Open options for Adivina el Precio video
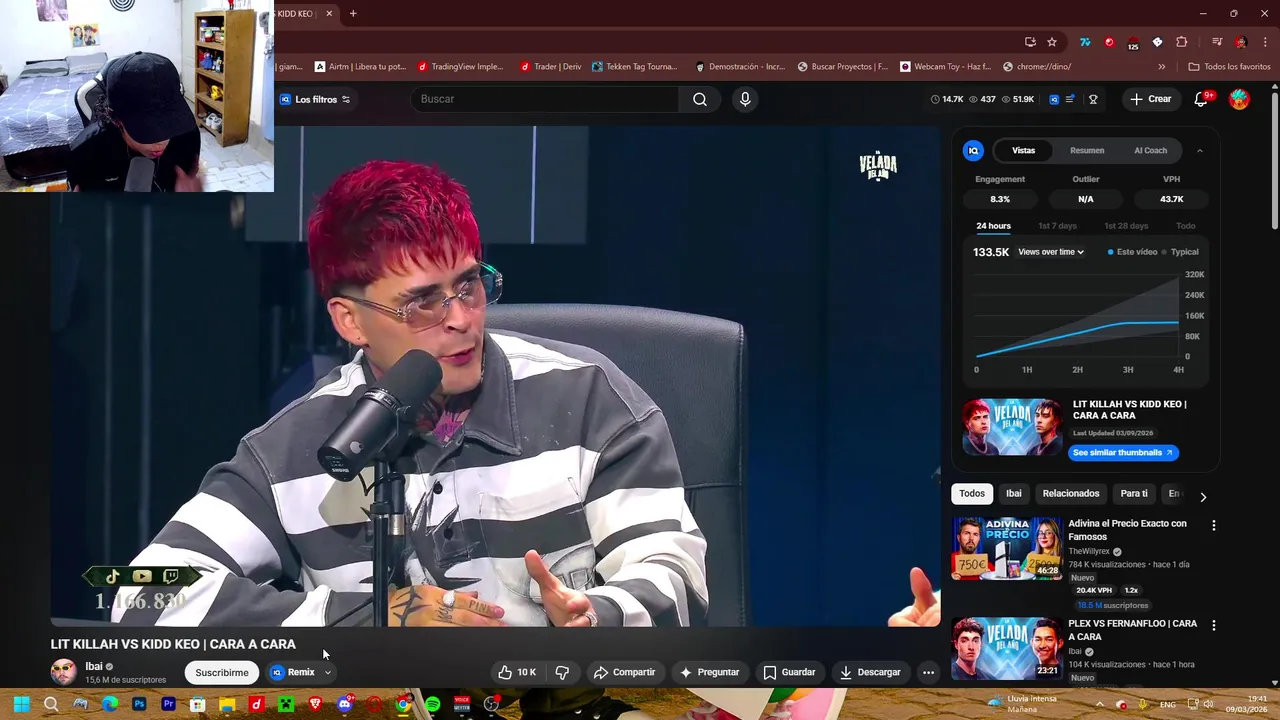 pos(1214,525)
